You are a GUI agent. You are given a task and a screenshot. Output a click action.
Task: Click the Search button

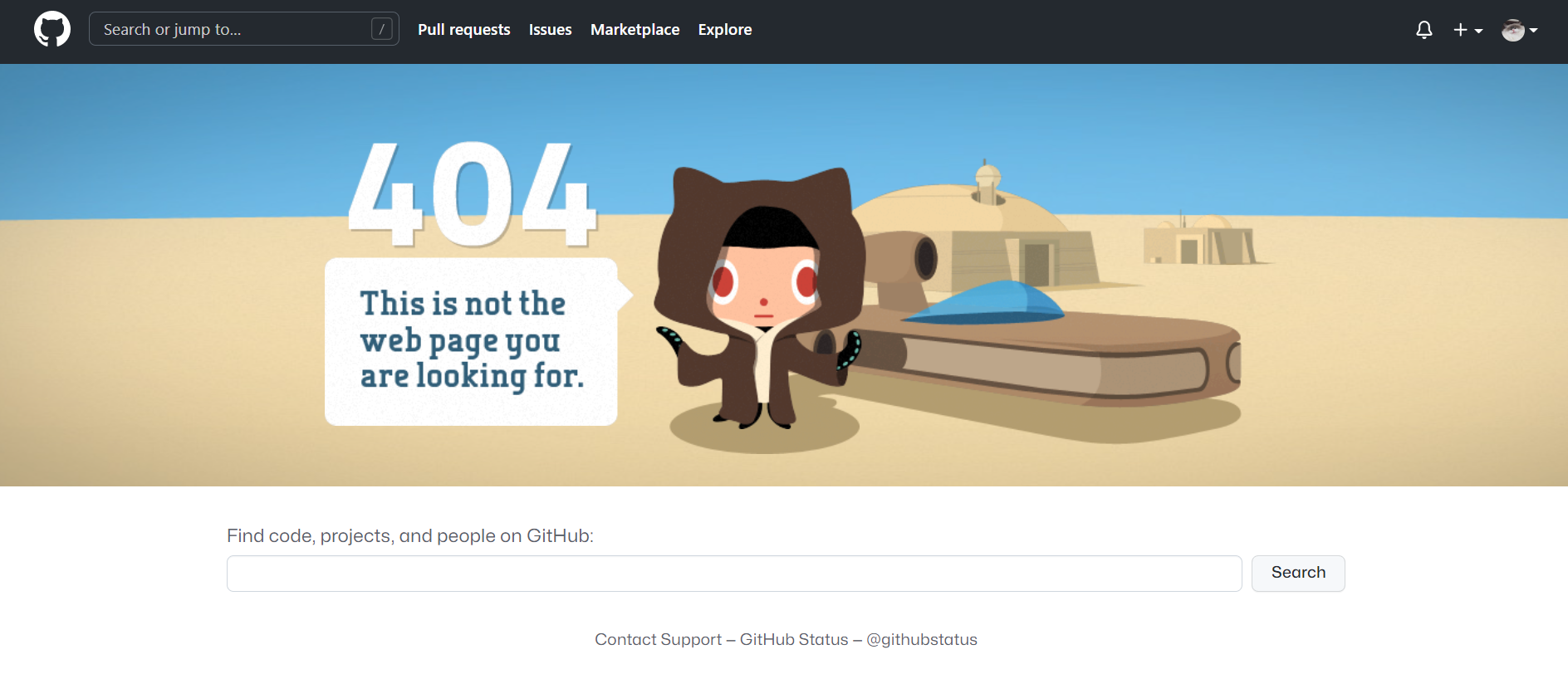tap(1298, 574)
